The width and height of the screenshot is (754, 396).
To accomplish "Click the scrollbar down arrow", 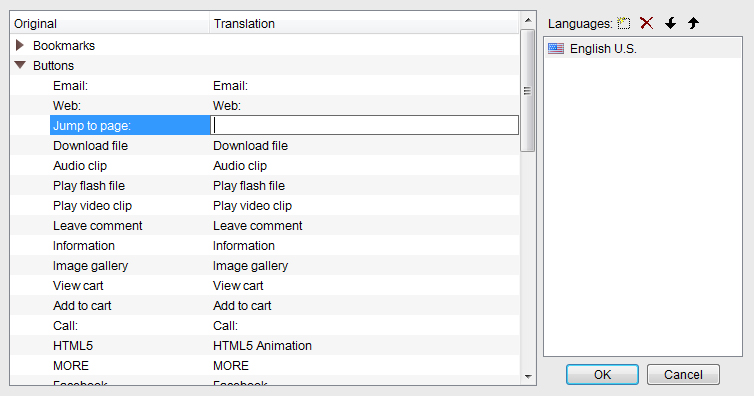I will point(528,376).
